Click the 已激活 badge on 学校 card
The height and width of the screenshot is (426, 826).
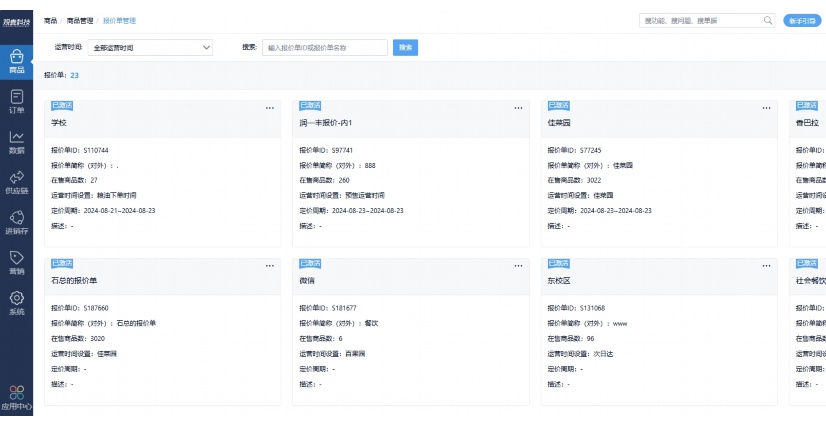pos(62,105)
